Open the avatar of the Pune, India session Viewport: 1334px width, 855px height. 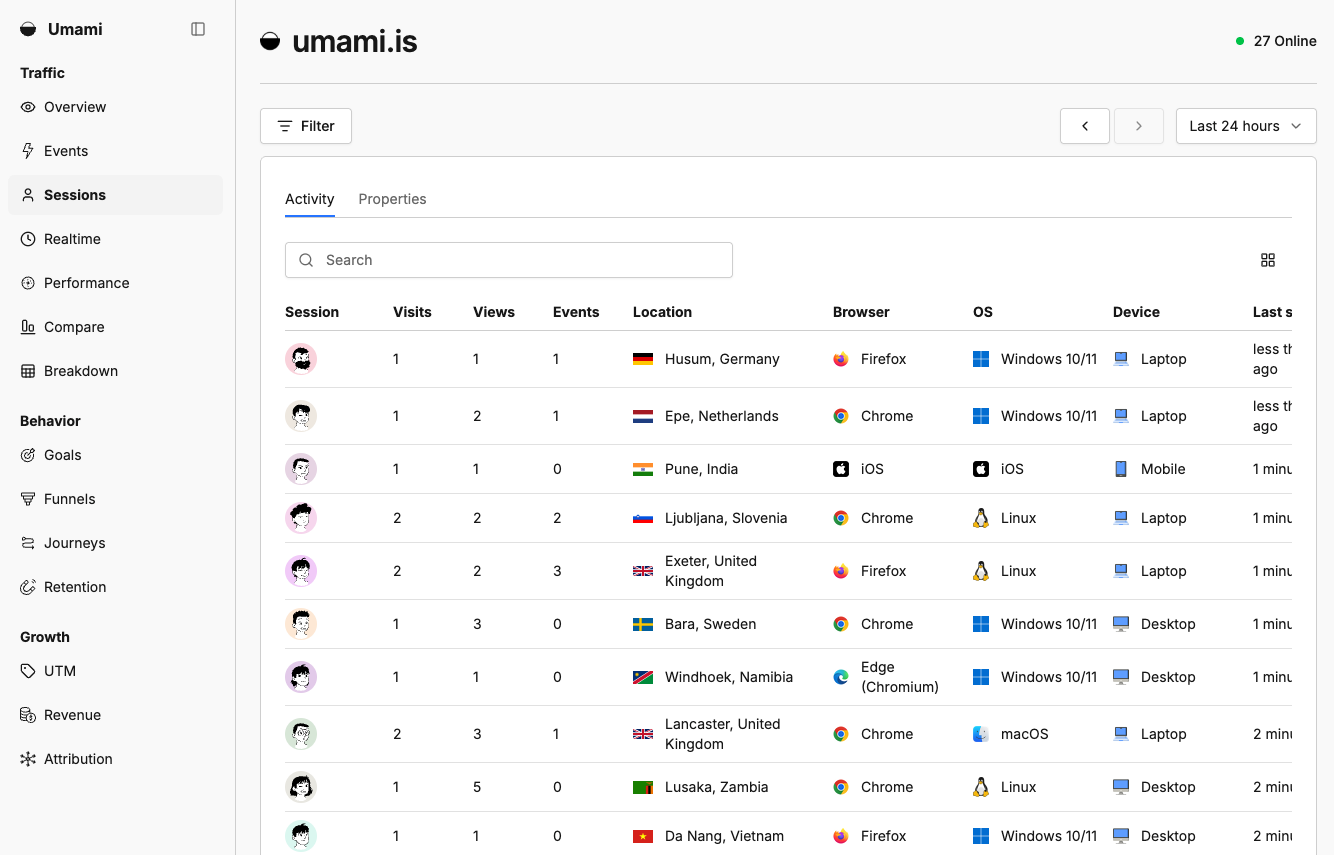click(301, 469)
